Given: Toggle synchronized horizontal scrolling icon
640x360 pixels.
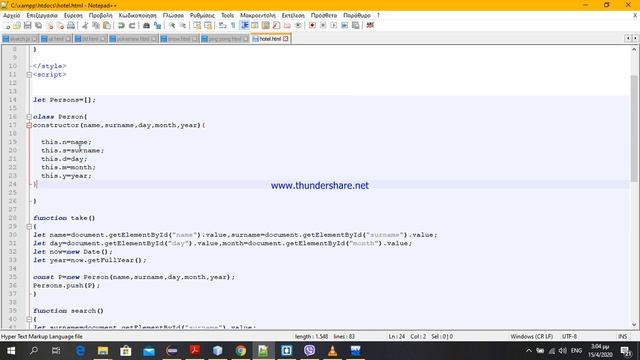Looking at the screenshot, I should [x=208, y=25].
